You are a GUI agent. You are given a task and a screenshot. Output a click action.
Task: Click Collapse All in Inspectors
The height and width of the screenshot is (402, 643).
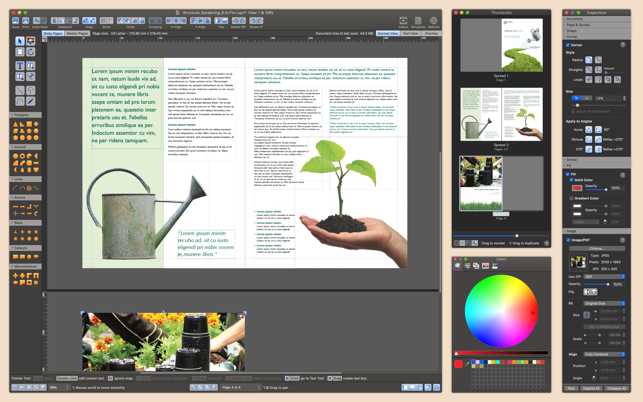[x=616, y=388]
